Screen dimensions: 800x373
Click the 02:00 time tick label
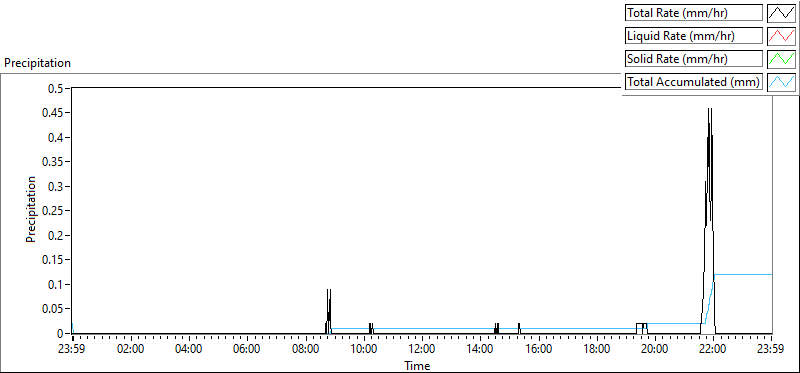(x=131, y=350)
